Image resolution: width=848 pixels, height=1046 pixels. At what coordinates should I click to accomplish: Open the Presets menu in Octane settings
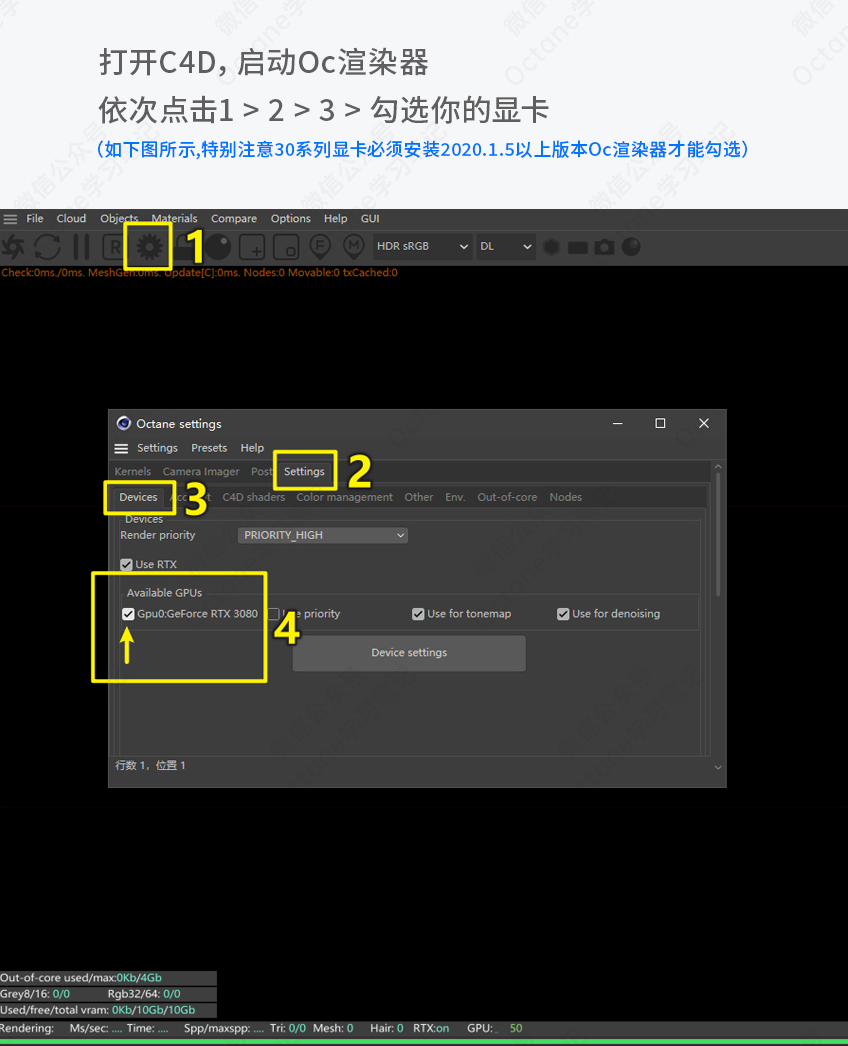tap(209, 448)
